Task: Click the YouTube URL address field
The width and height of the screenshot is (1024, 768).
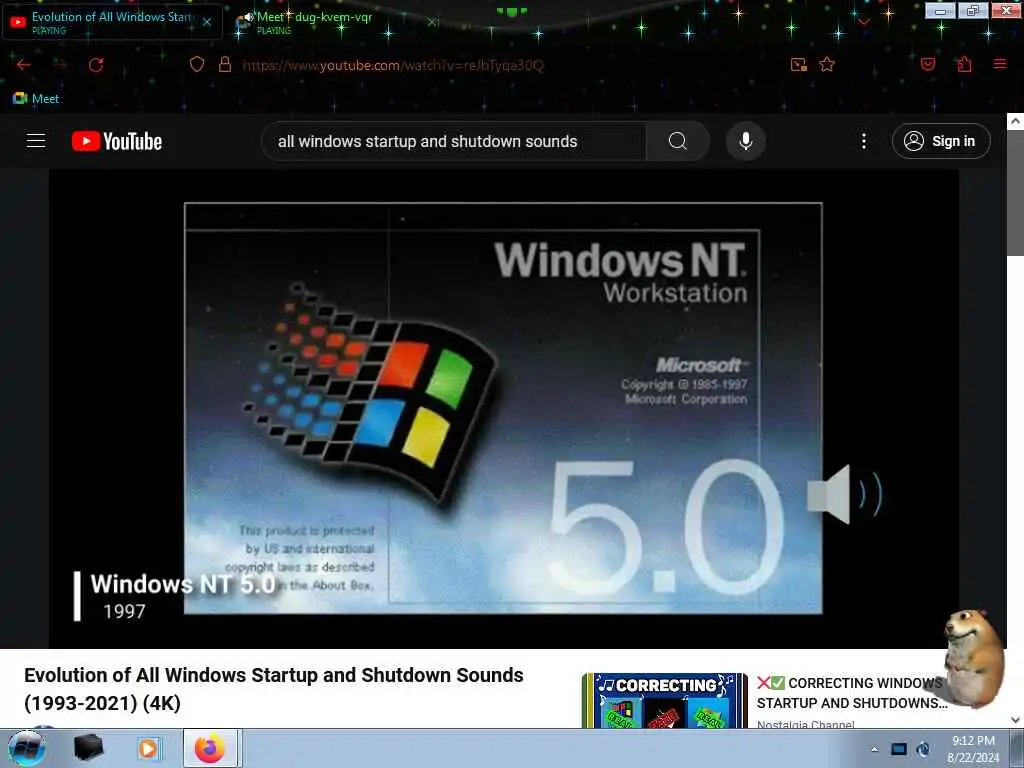Action: pyautogui.click(x=392, y=65)
